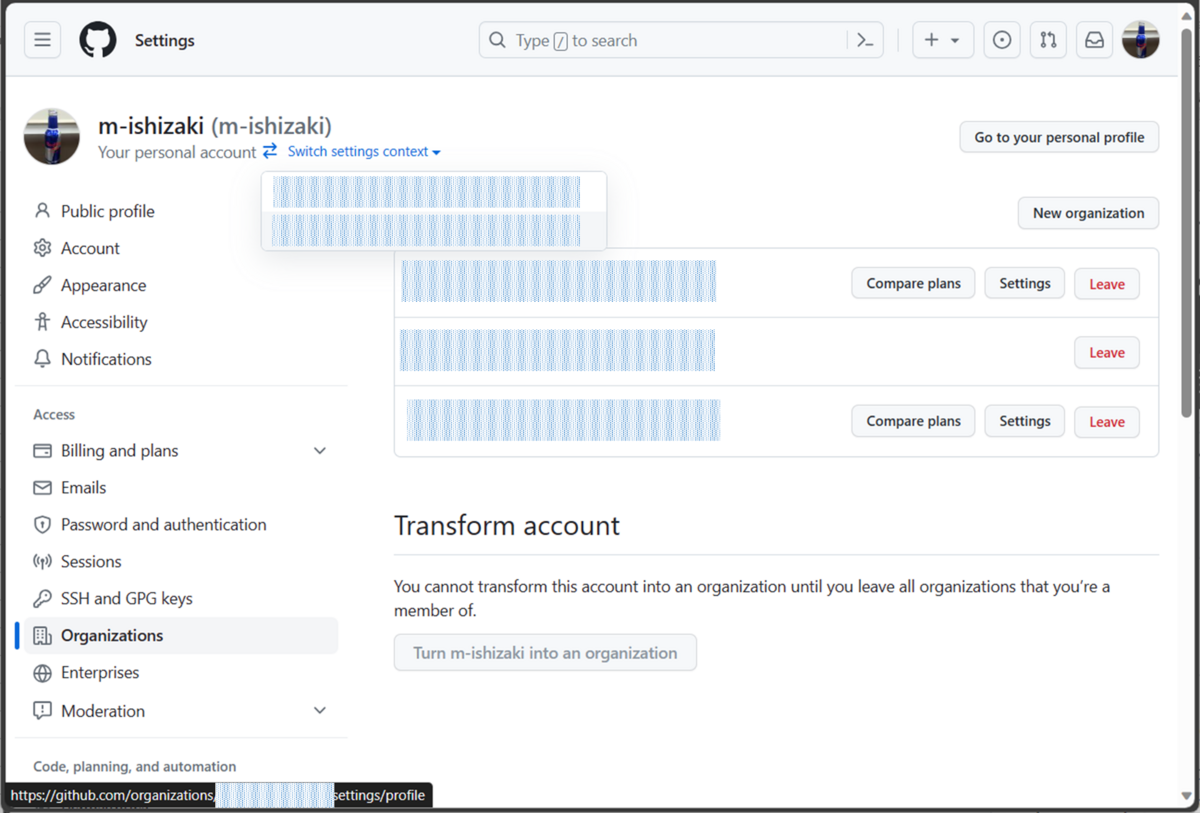The image size is (1200, 813).
Task: Click the GitHub logo
Action: [97, 40]
